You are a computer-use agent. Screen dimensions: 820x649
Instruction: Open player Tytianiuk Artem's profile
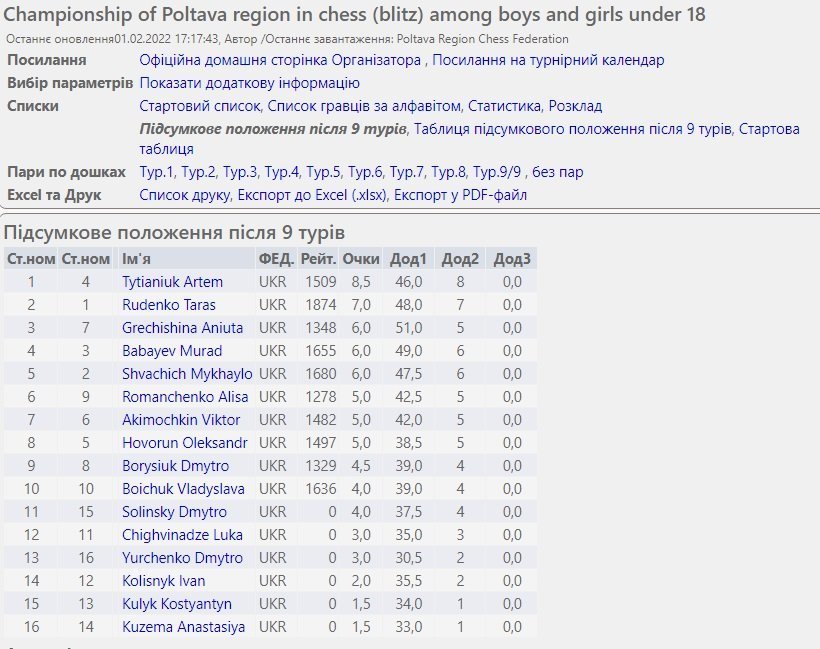coord(172,282)
